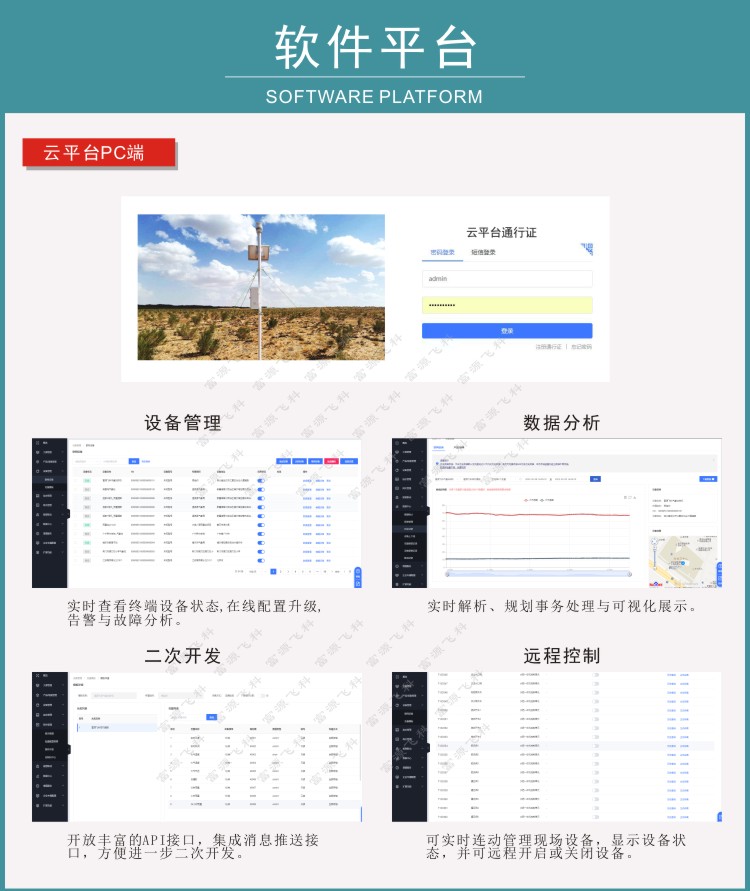The image size is (750, 891).
Task: Open the 注册通行证 register link
Action: tap(549, 347)
